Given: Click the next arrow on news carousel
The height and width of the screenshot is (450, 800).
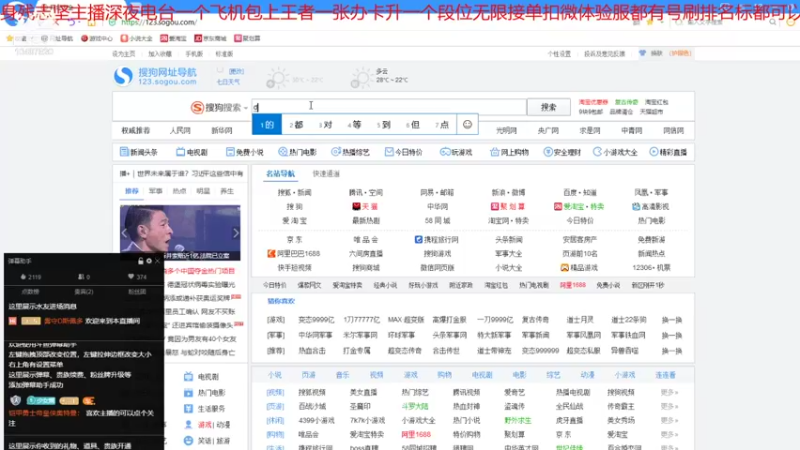Looking at the screenshot, I should (235, 233).
